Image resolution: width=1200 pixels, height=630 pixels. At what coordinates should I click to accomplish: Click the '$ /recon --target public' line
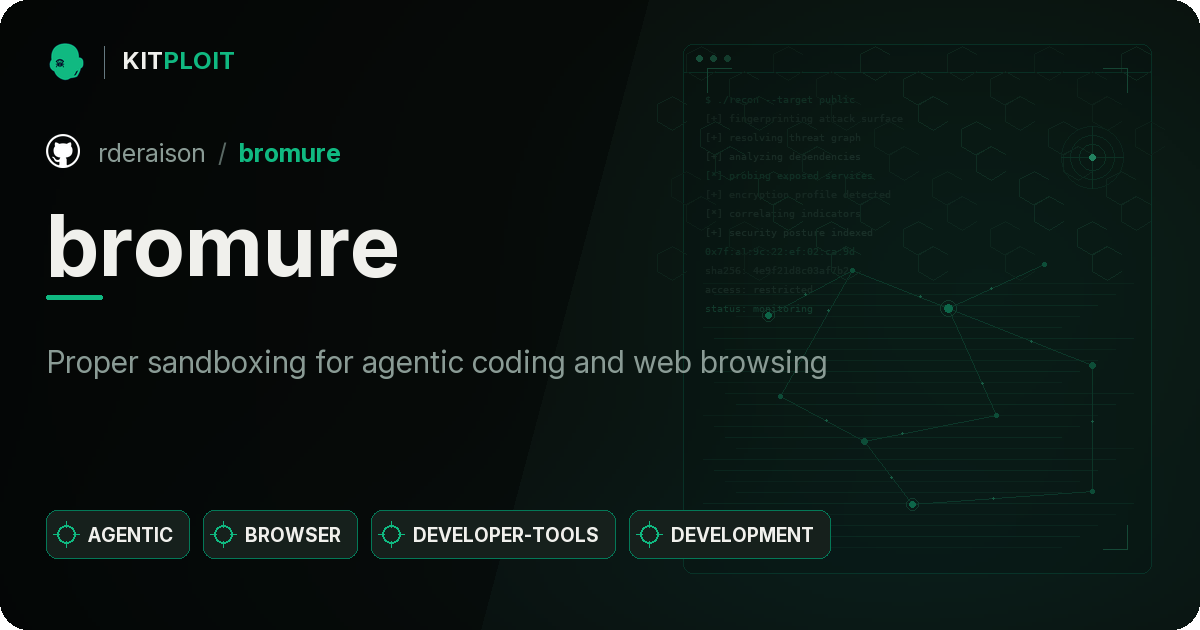tap(780, 100)
